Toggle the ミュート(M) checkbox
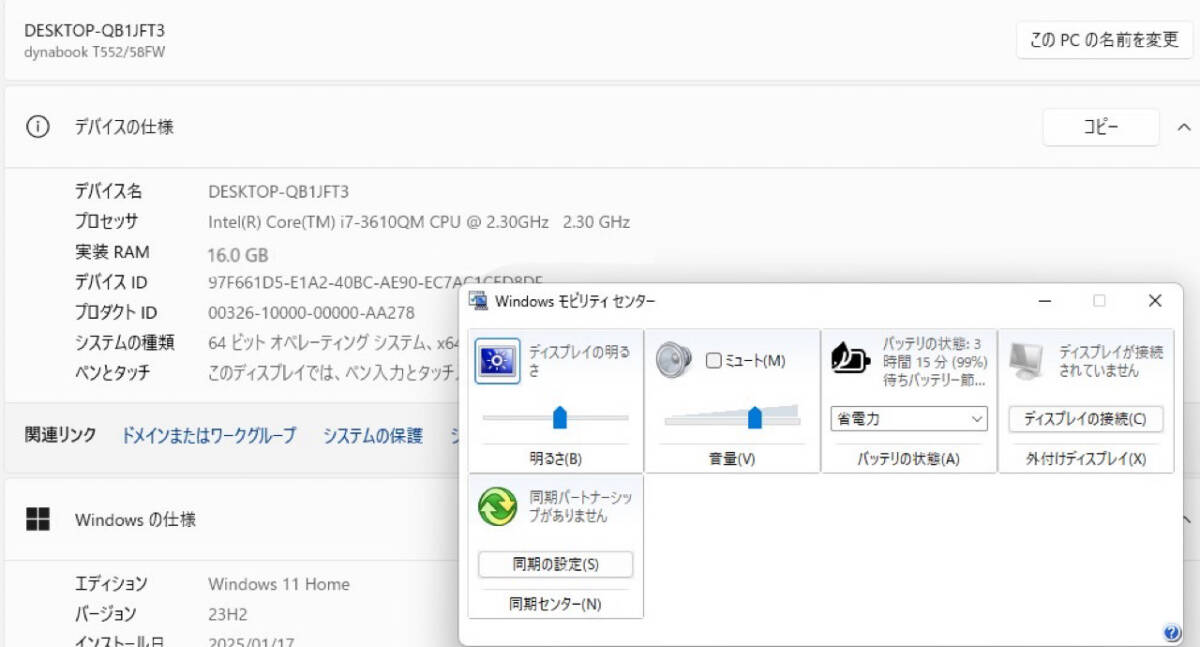1200x647 pixels. pos(713,360)
